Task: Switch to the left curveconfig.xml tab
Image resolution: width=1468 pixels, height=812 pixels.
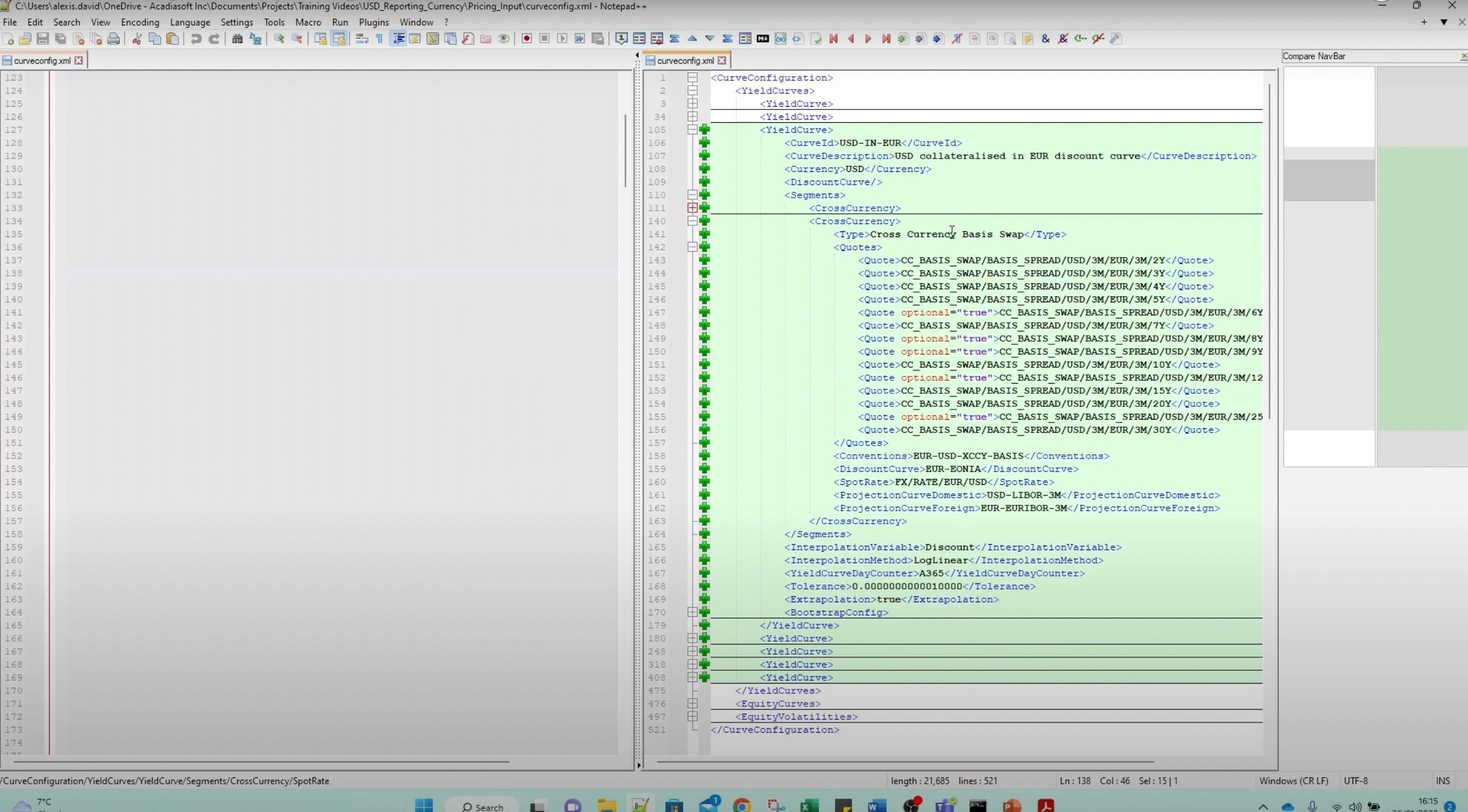Action: [x=42, y=60]
